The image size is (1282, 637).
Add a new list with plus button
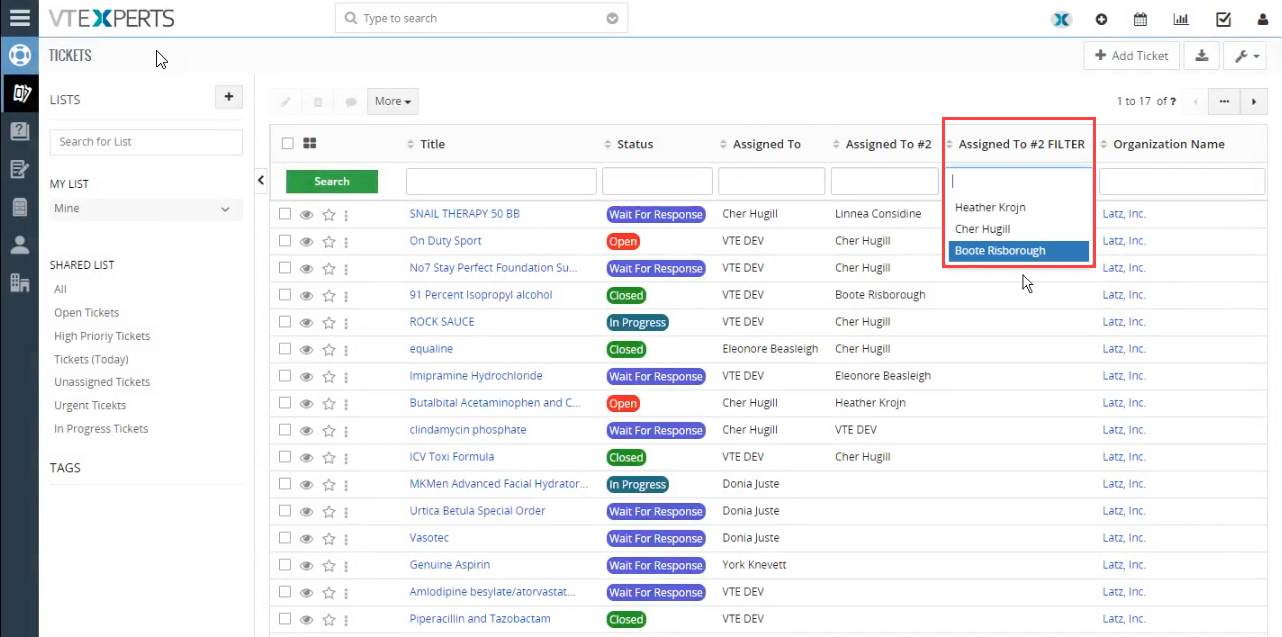(x=229, y=97)
